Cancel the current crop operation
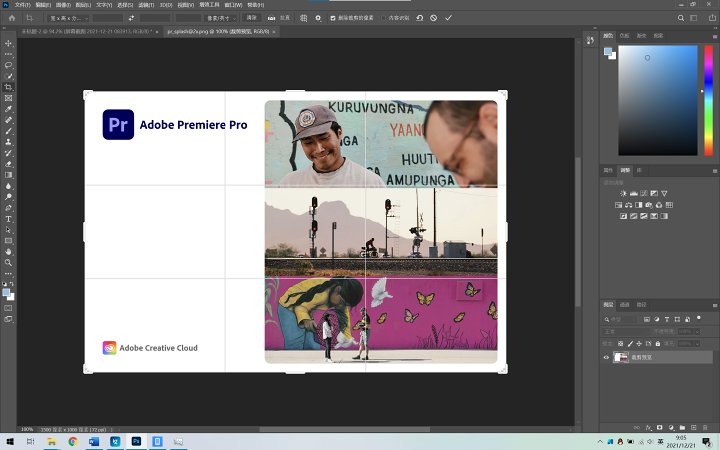Viewport: 720px width, 450px height. tap(433, 18)
